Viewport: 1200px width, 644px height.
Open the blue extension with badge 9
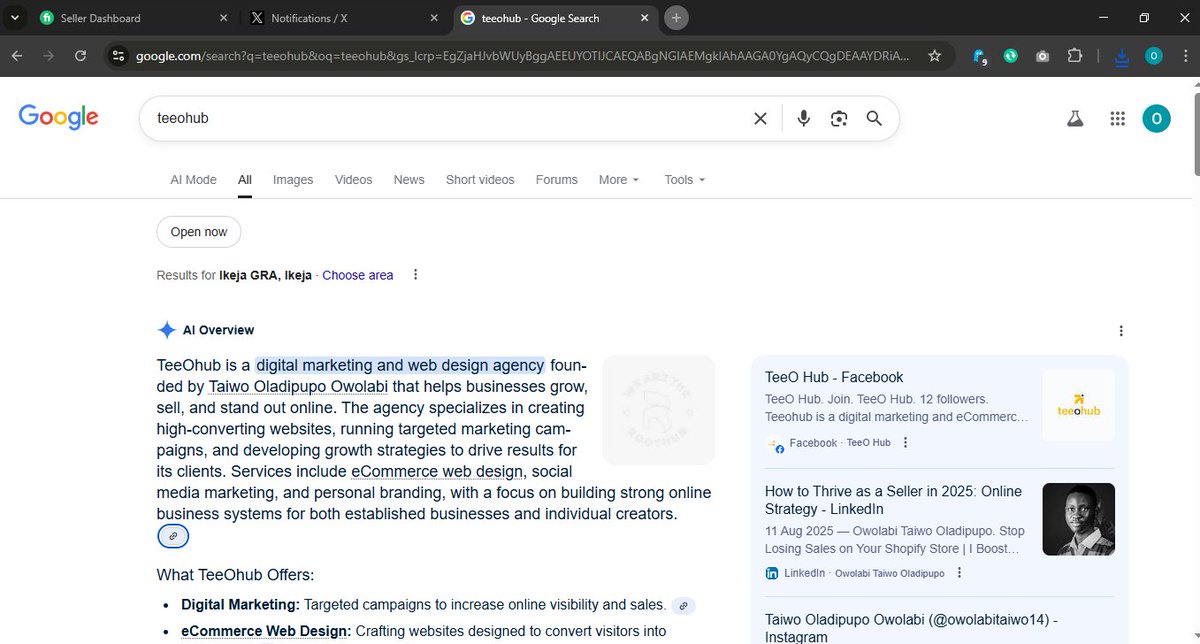[x=980, y=57]
